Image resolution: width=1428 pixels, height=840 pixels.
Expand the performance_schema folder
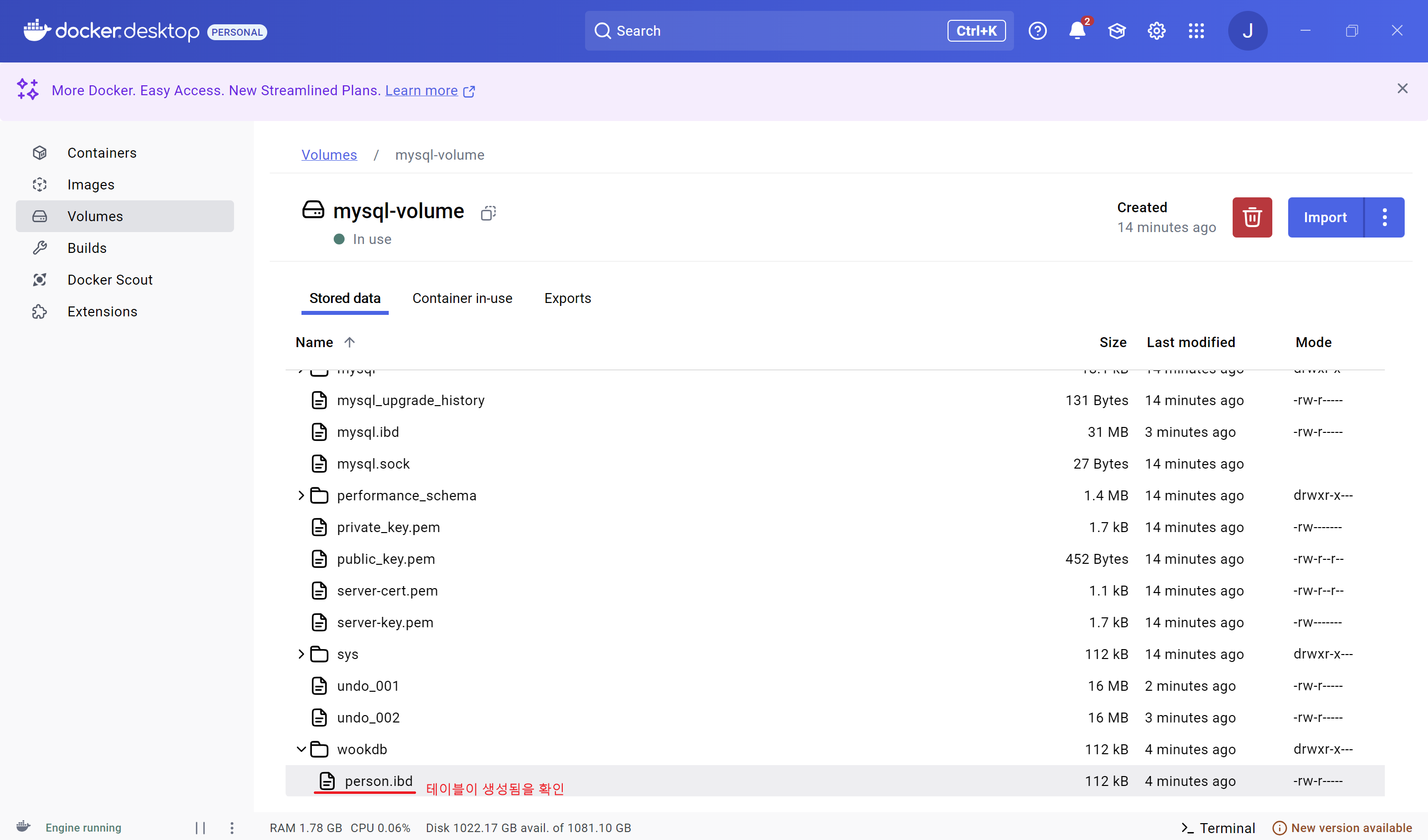tap(301, 495)
